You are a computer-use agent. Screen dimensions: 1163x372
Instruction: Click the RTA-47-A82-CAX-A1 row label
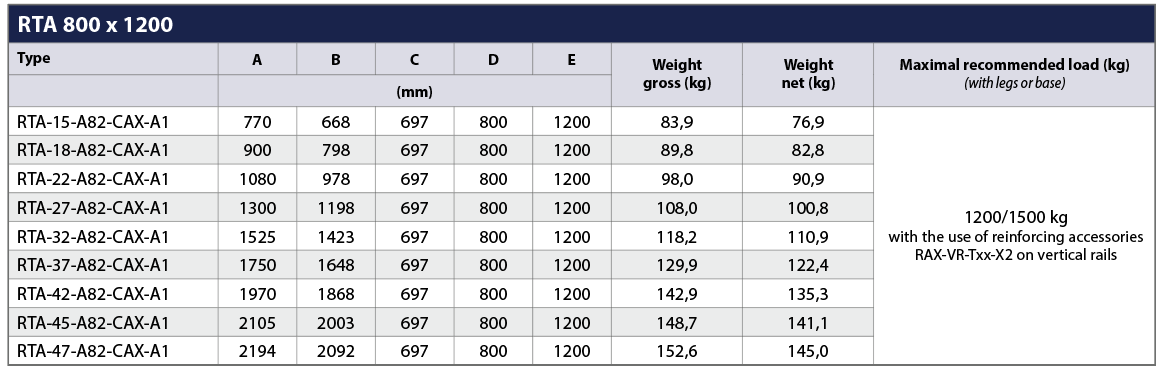[x=93, y=351]
